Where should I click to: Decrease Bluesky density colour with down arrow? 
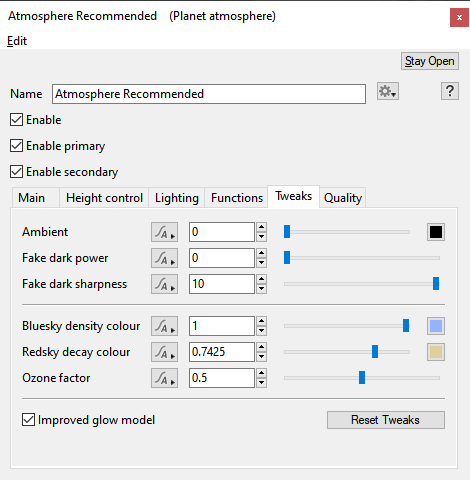coord(262,331)
